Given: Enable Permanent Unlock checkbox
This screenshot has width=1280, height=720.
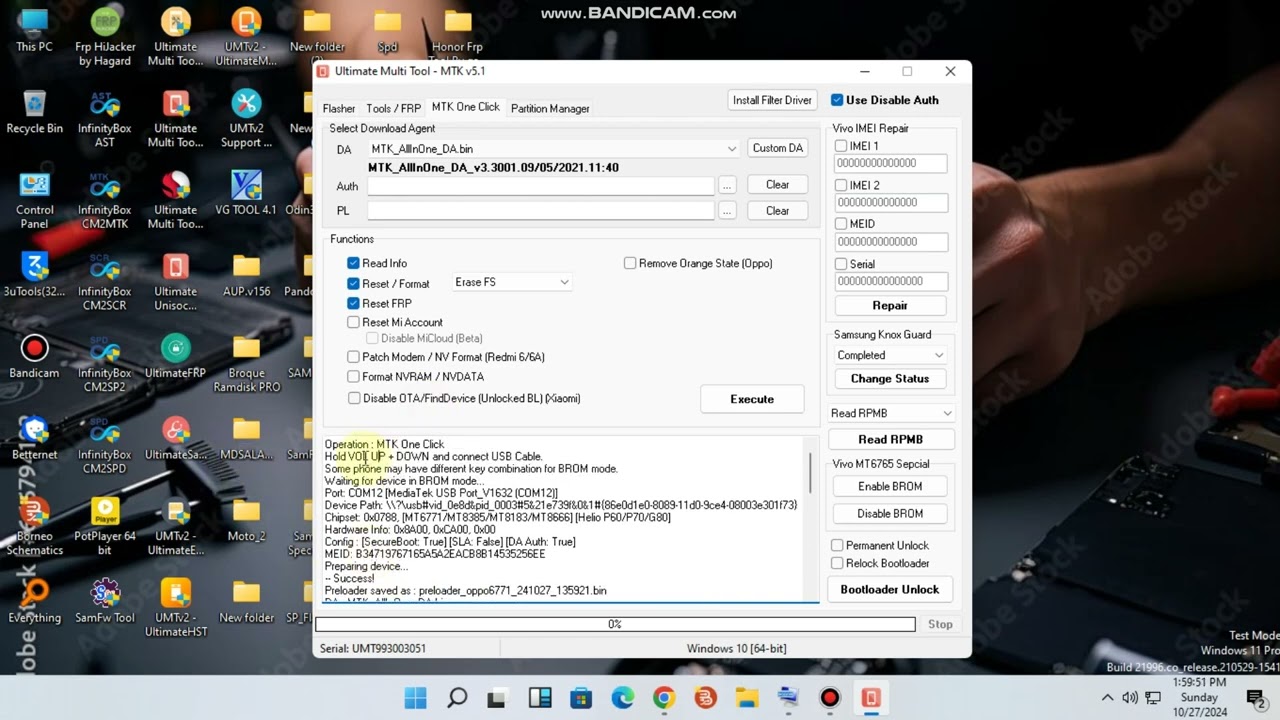Looking at the screenshot, I should [x=837, y=545].
